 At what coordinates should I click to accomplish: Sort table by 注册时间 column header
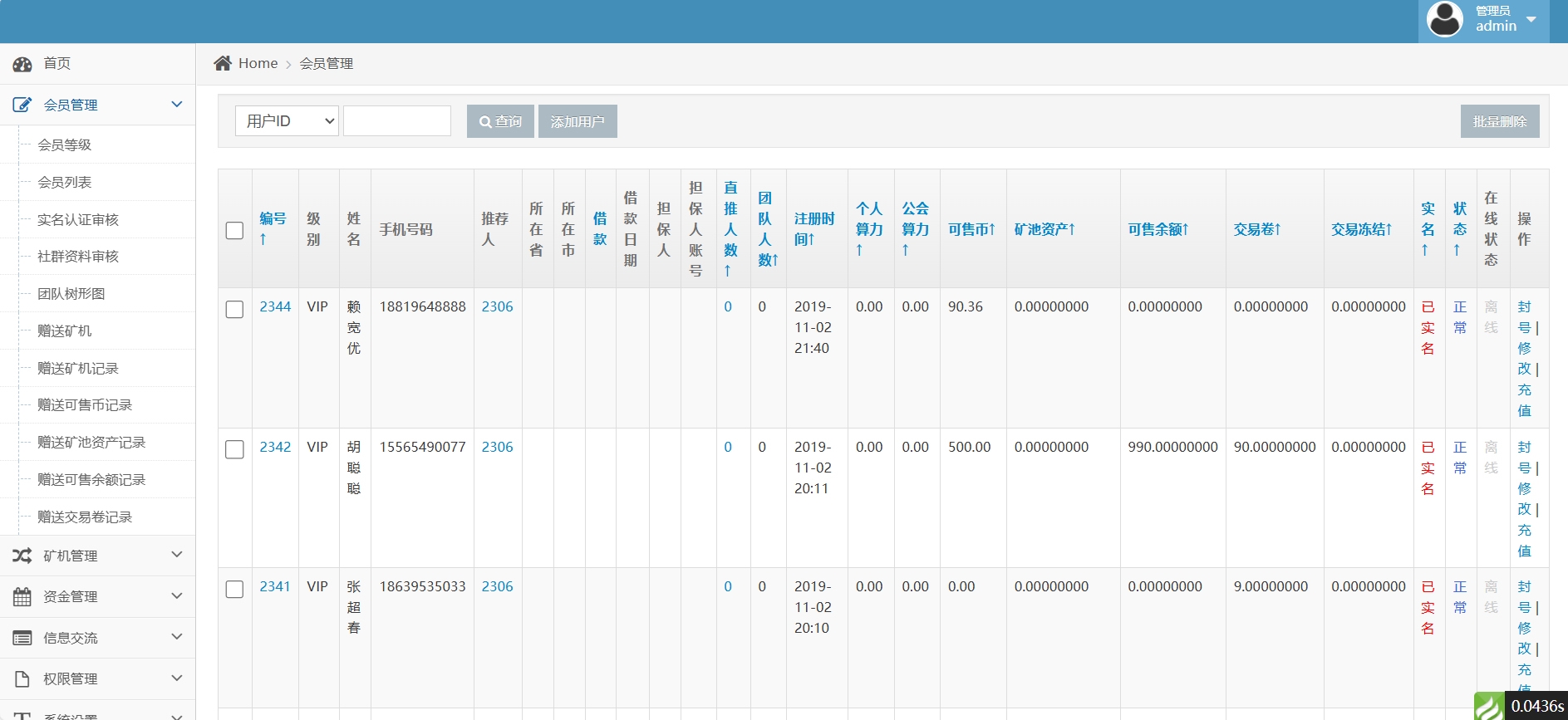pos(813,229)
